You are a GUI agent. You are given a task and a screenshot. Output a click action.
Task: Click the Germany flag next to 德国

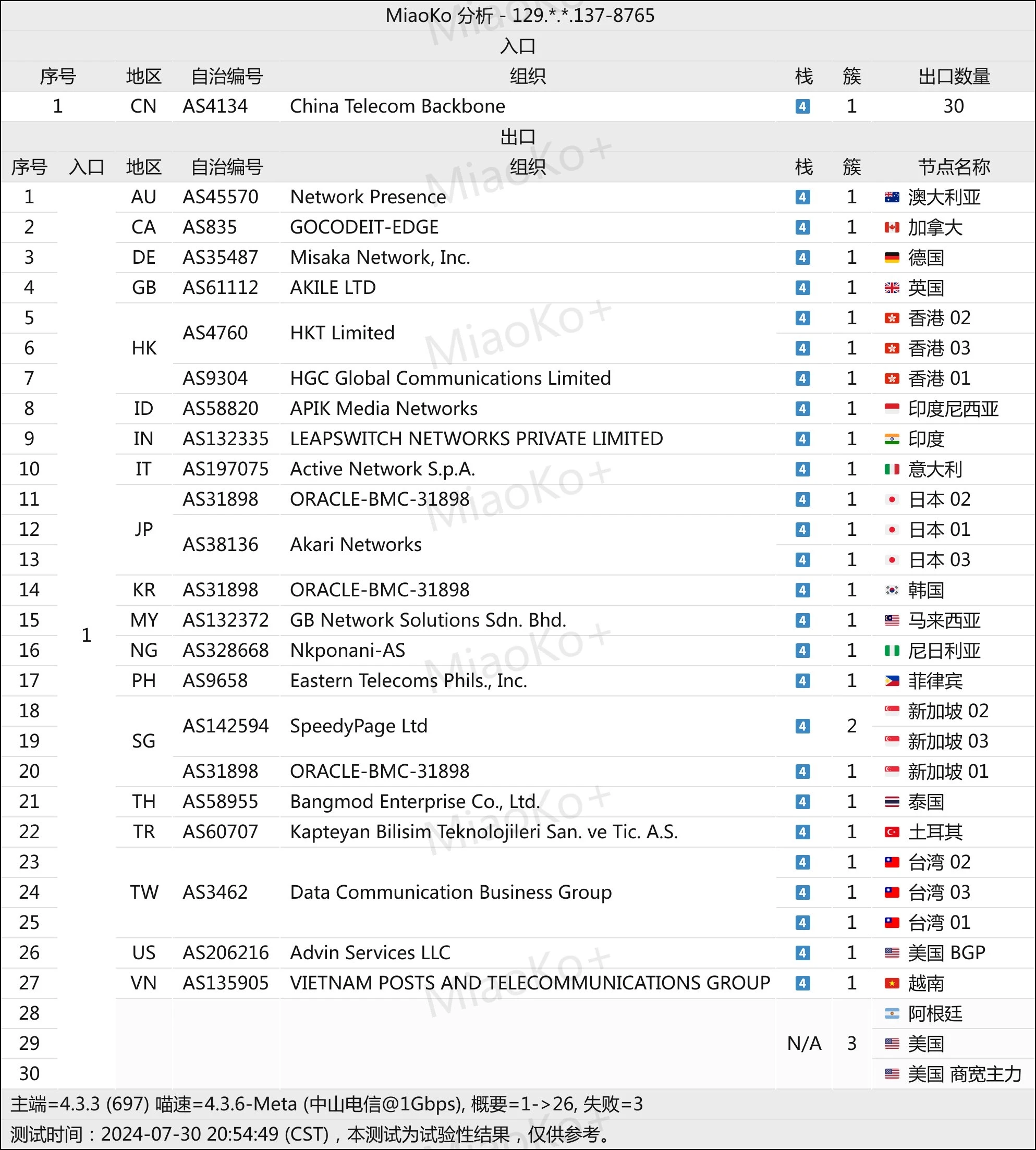[892, 258]
